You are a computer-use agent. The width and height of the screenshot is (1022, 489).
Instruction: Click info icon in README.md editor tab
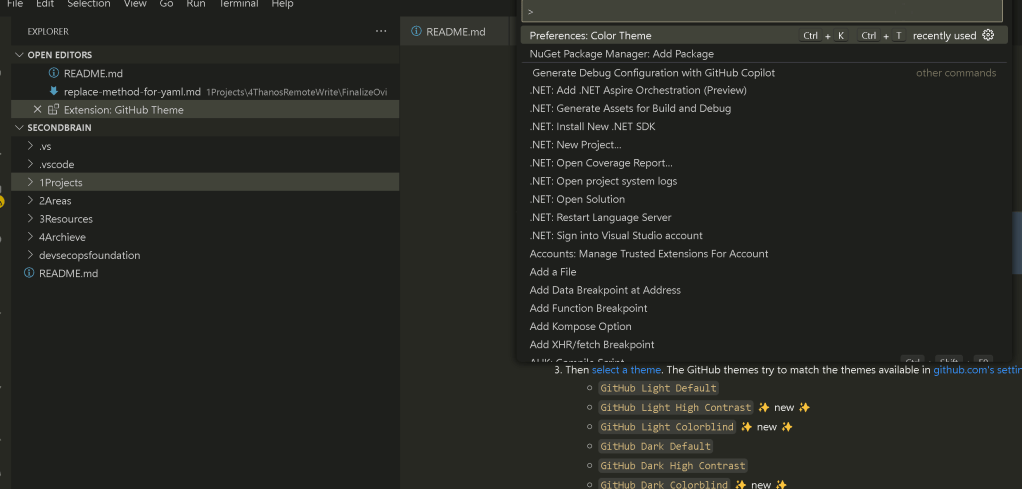click(x=416, y=31)
